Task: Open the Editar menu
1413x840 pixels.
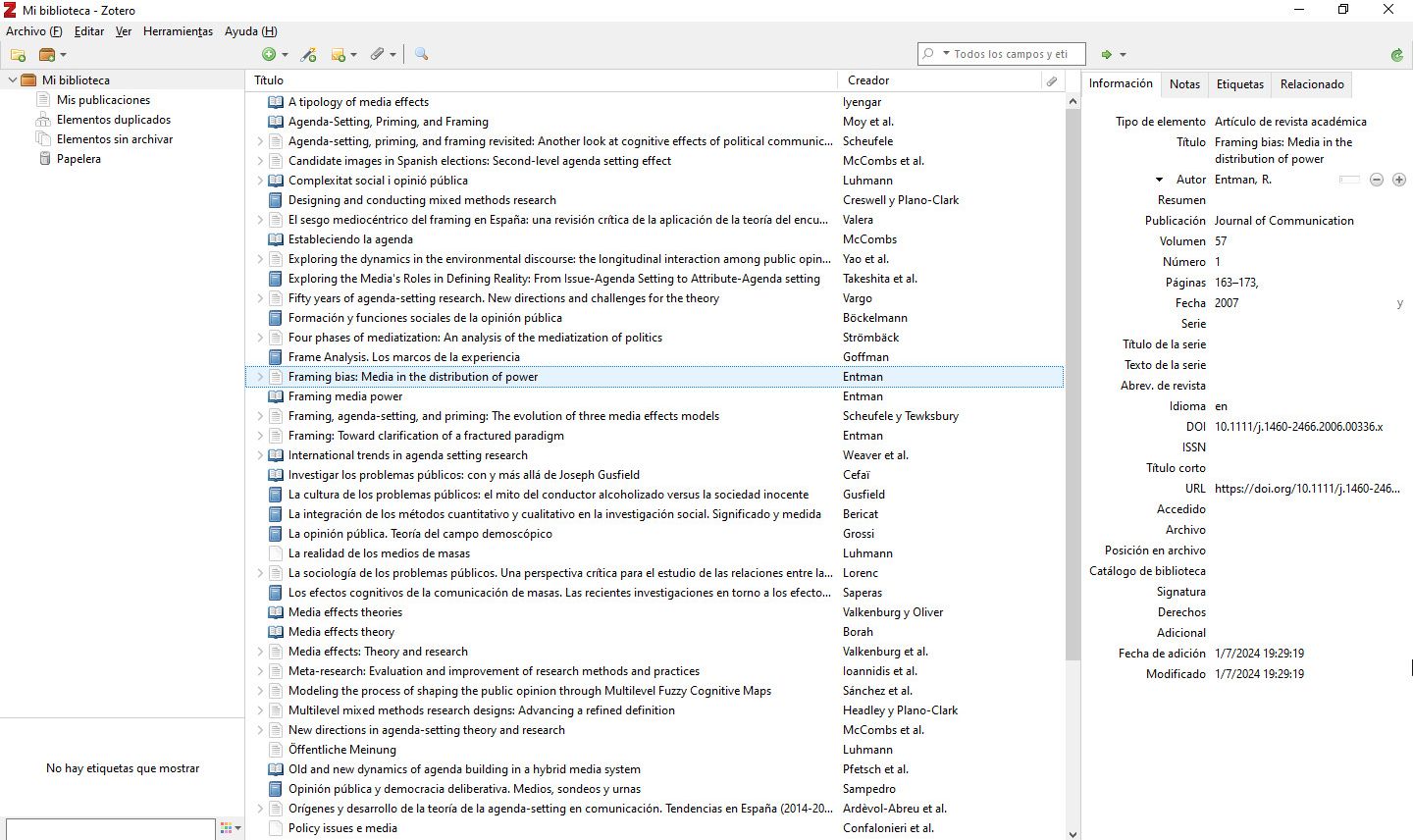Action: pyautogui.click(x=88, y=31)
